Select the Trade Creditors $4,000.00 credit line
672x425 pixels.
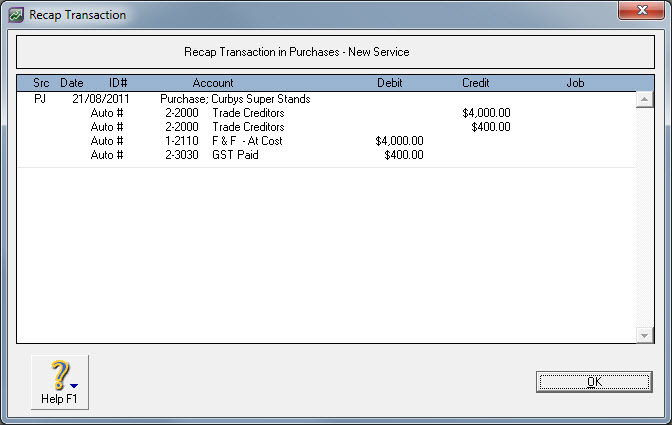pos(326,113)
